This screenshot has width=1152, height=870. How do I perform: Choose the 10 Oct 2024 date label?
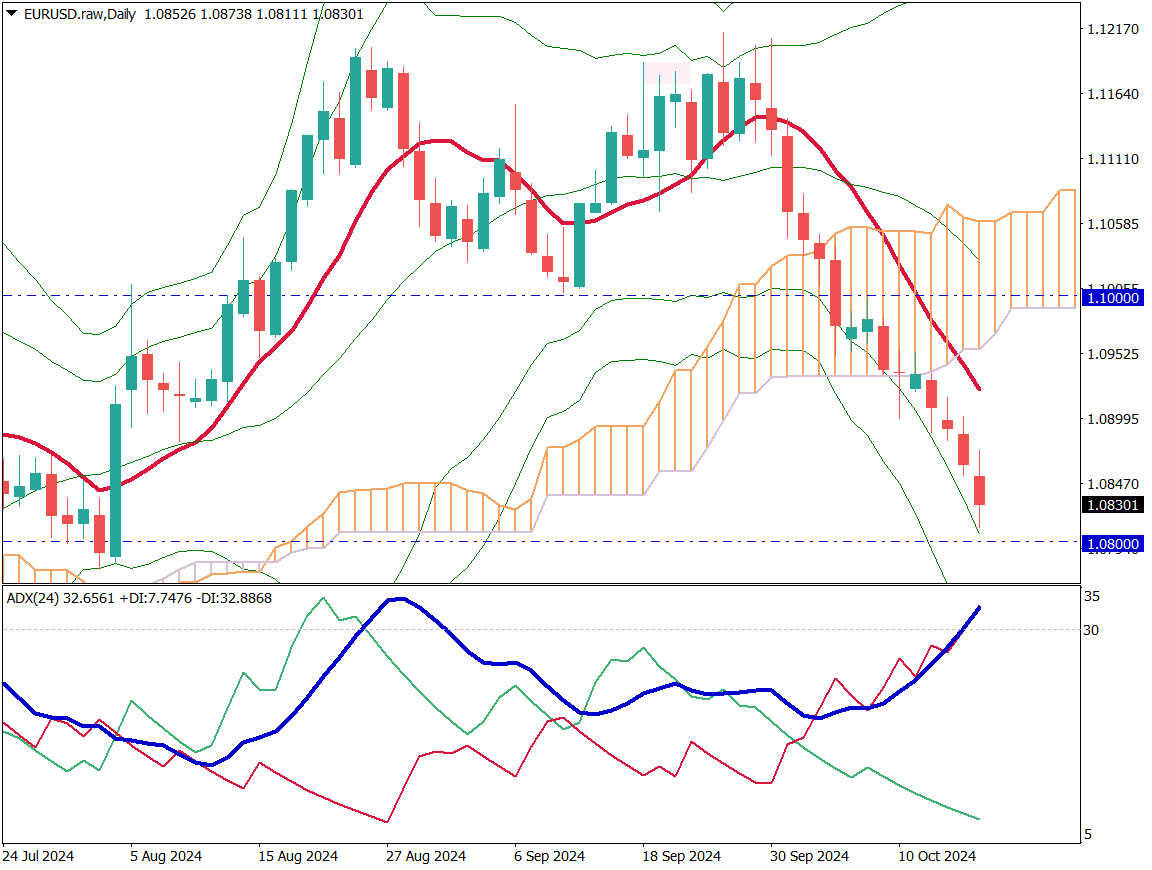pyautogui.click(x=937, y=856)
